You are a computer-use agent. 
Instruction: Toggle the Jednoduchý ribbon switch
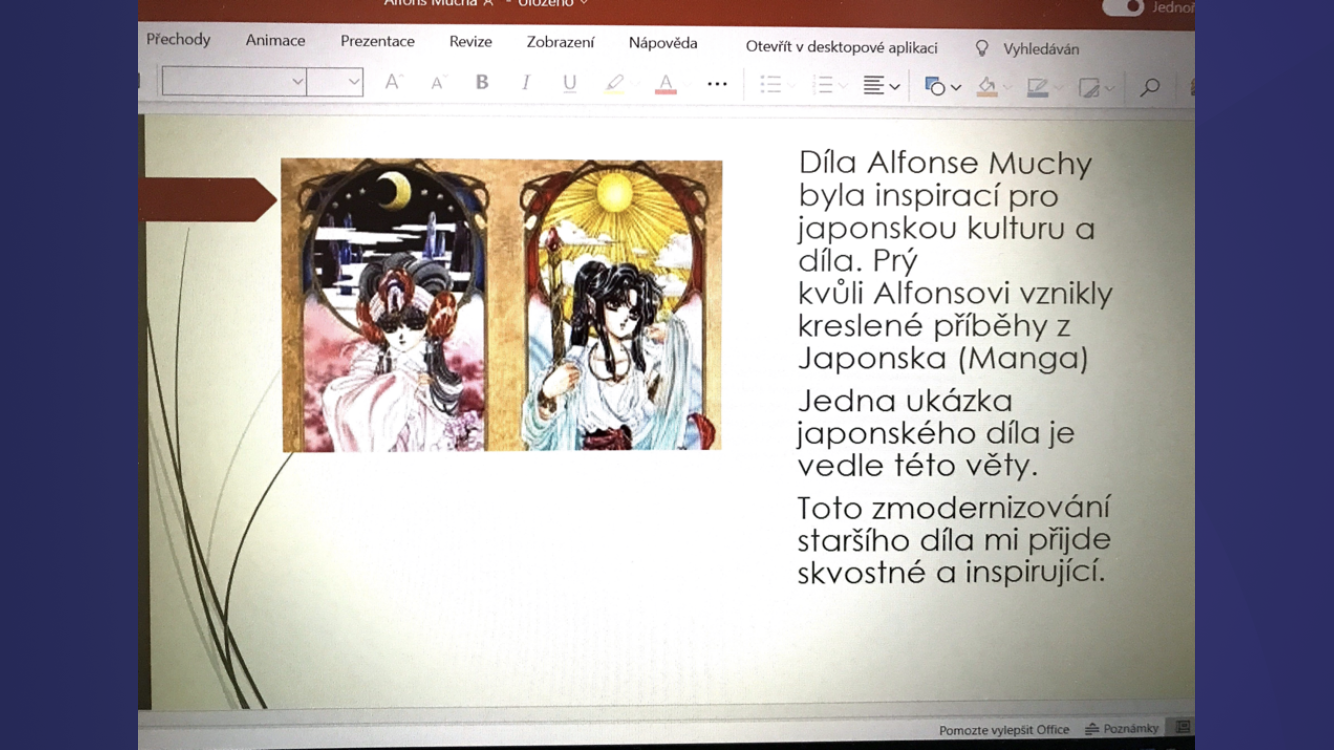click(x=1123, y=7)
